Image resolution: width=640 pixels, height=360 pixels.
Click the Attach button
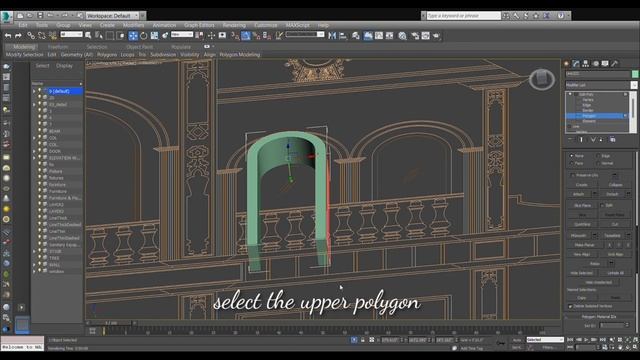point(578,194)
